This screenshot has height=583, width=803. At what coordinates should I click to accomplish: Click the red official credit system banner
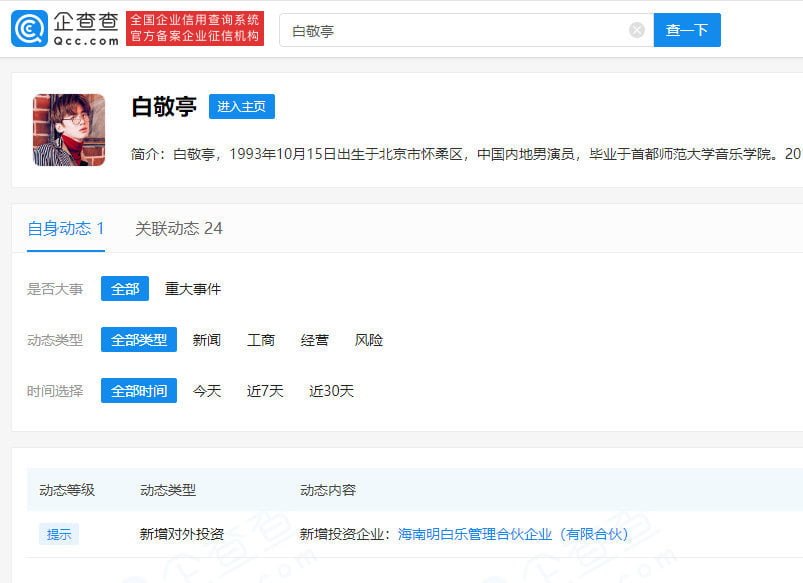click(195, 29)
